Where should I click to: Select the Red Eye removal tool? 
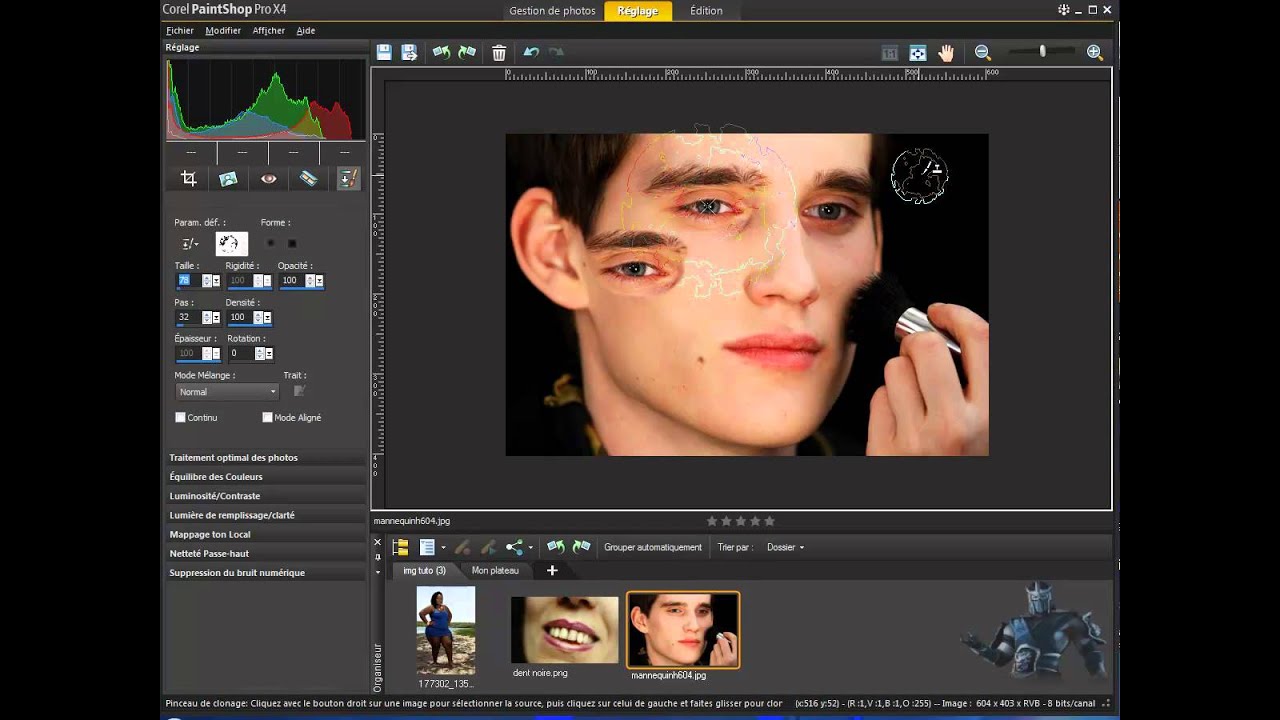pos(268,178)
